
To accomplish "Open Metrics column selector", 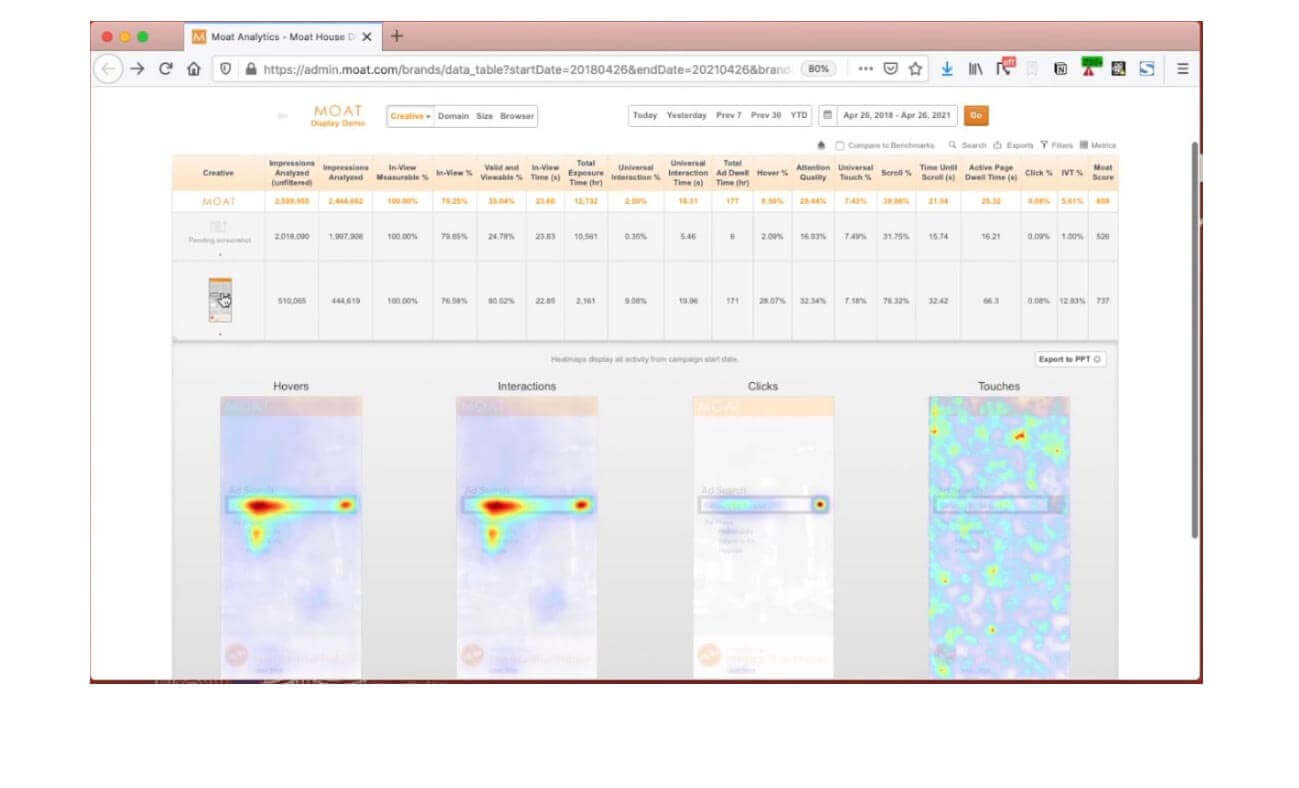I will (x=1098, y=145).
